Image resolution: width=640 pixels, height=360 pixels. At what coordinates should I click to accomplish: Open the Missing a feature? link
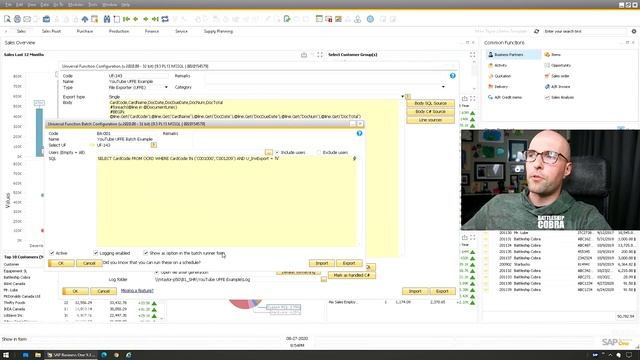137,291
